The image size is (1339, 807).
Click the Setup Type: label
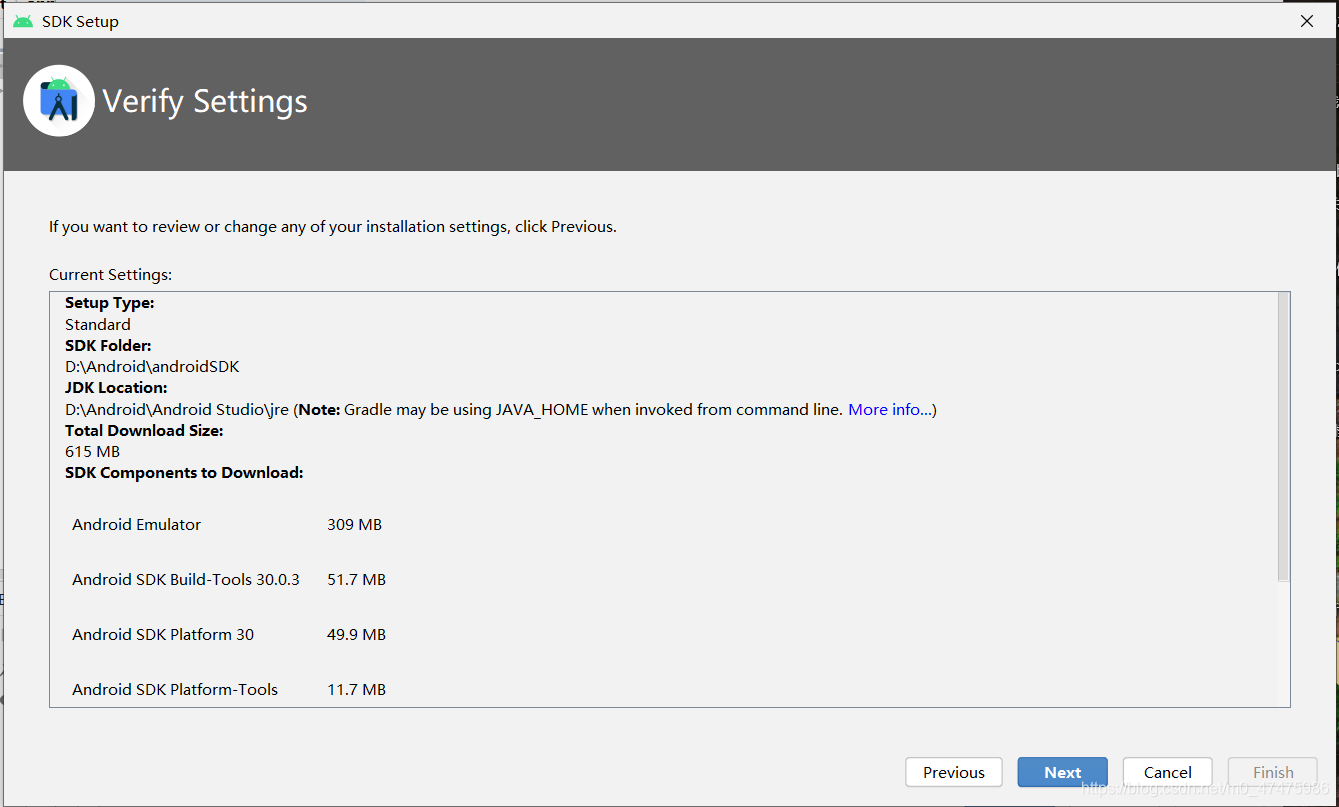[110, 303]
